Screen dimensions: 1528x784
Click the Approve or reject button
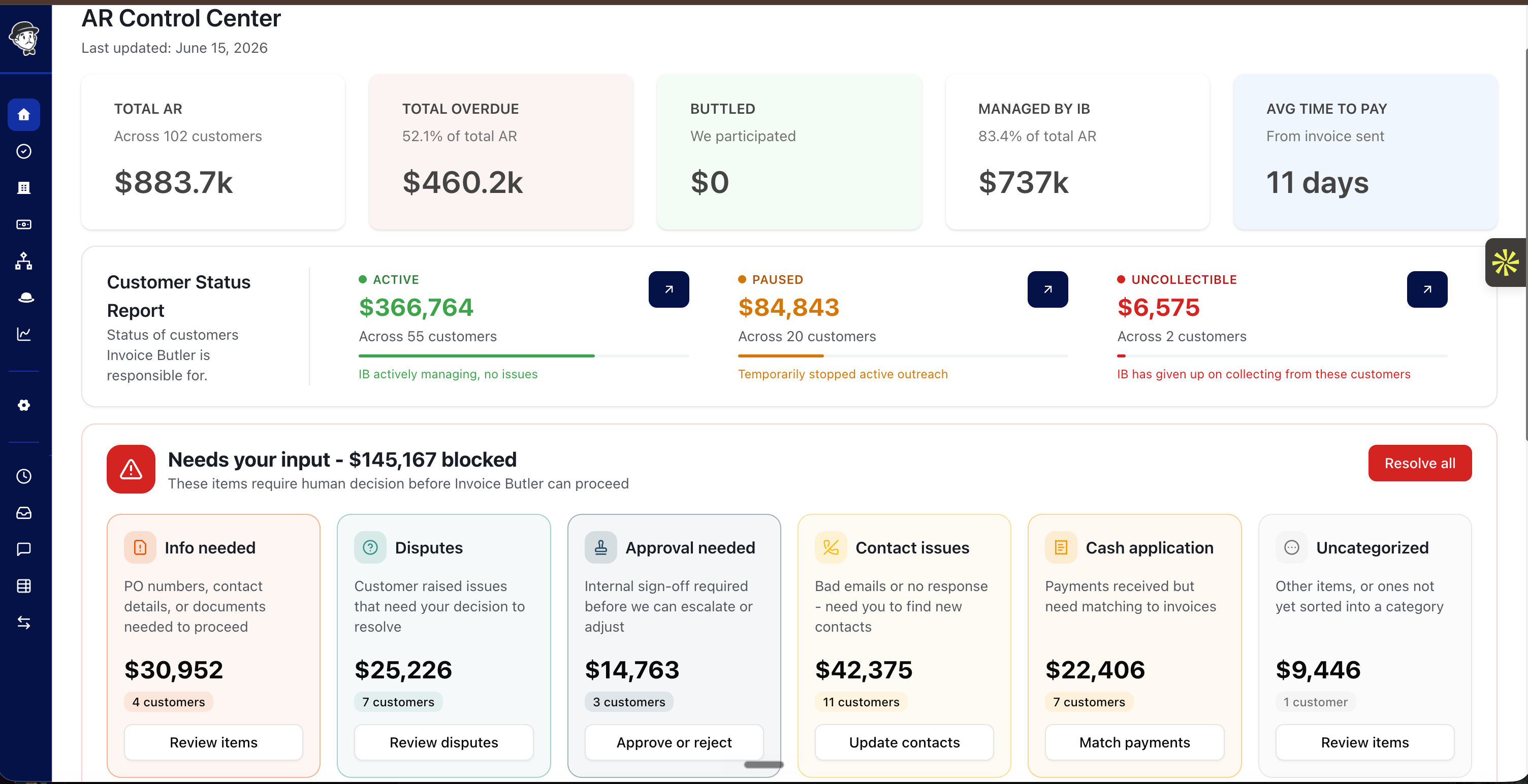click(674, 742)
